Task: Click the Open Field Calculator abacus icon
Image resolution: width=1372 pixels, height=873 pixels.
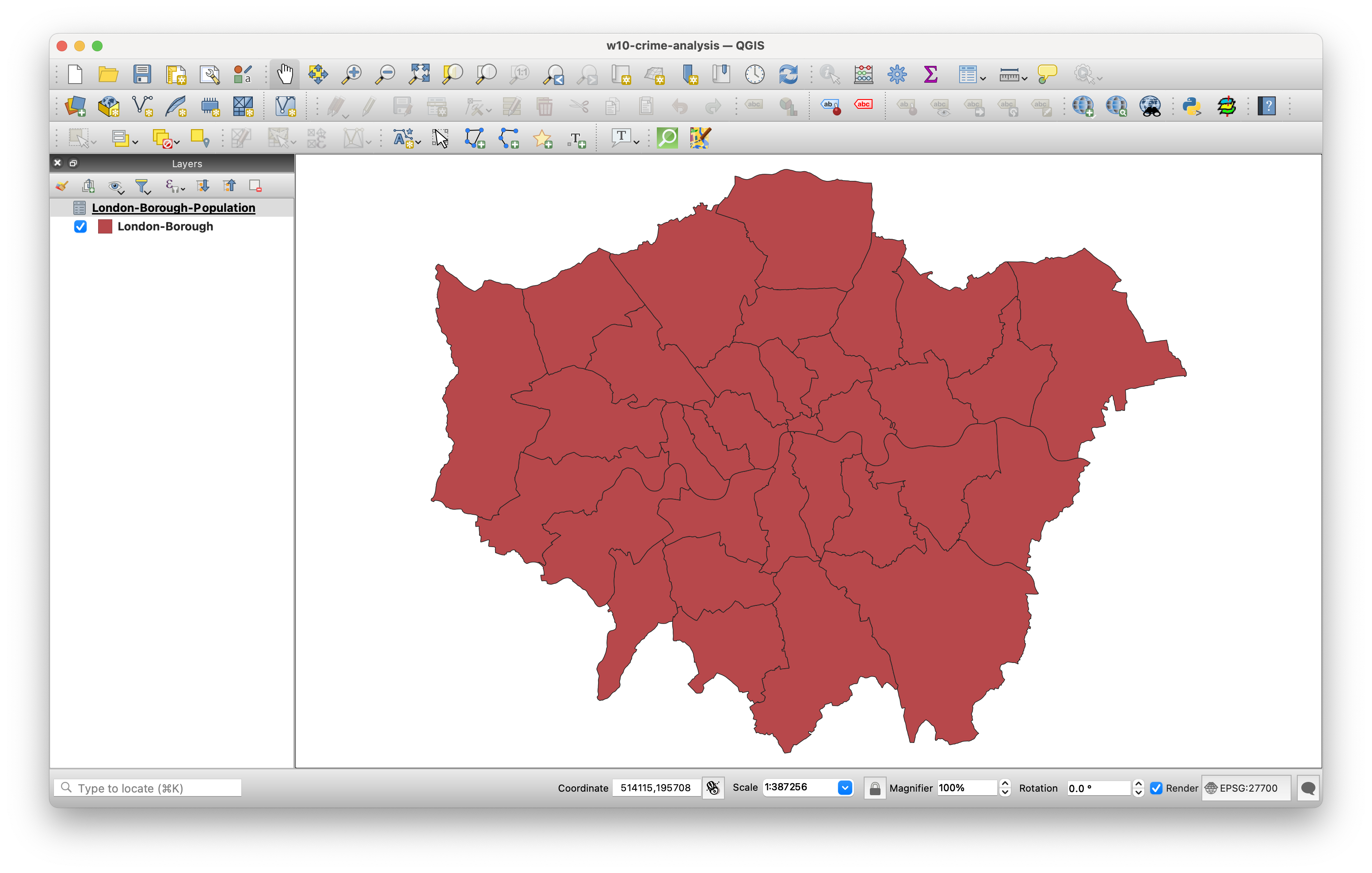Action: [x=863, y=74]
